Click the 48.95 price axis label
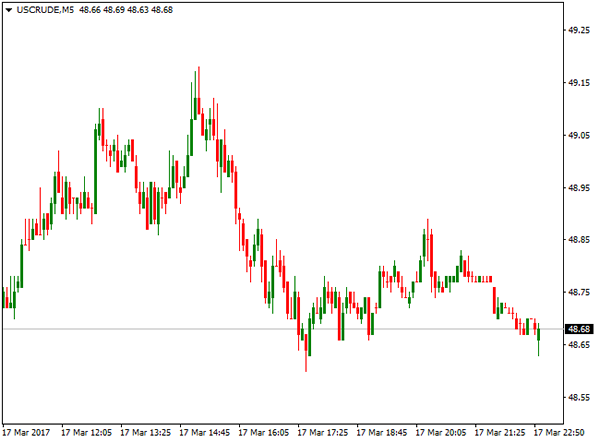This screenshot has height=443, width=600. coord(579,187)
